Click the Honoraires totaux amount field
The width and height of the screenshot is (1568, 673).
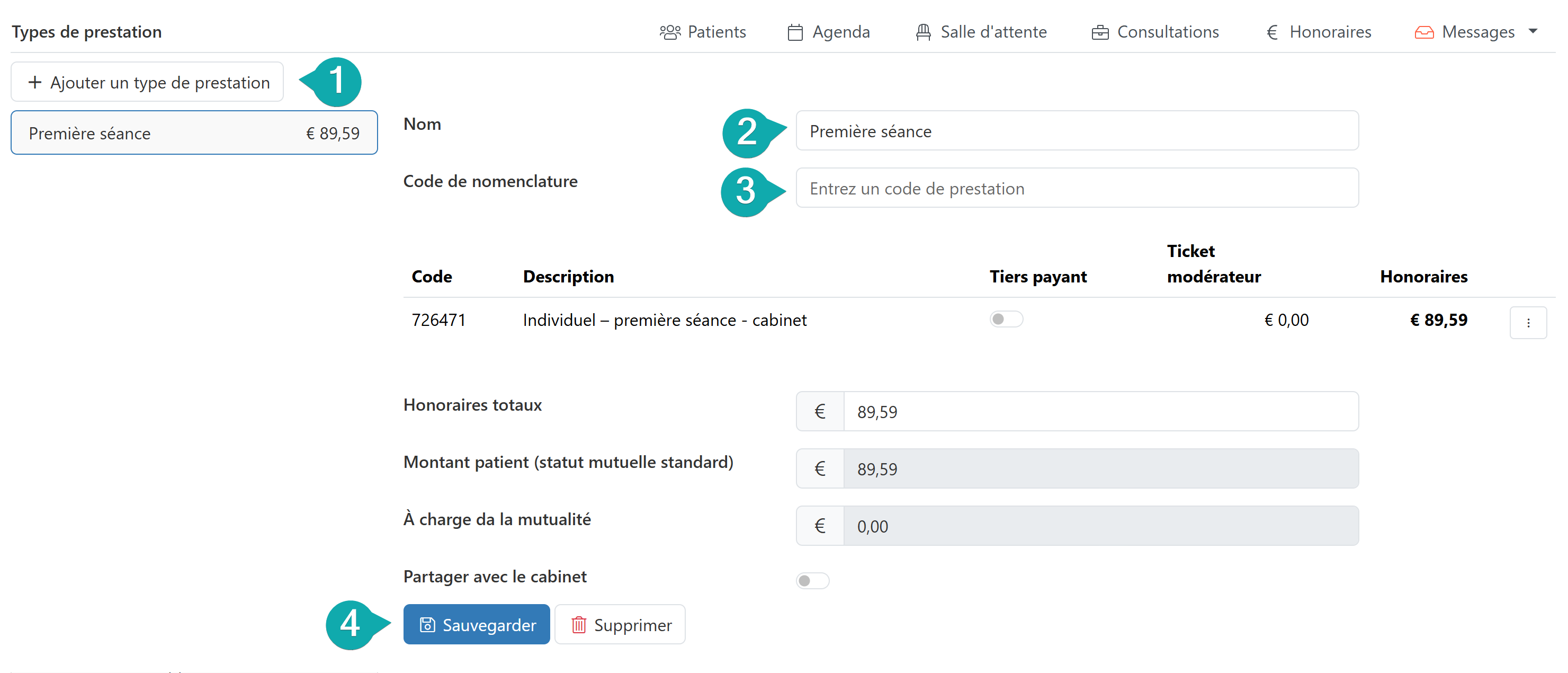click(1099, 412)
